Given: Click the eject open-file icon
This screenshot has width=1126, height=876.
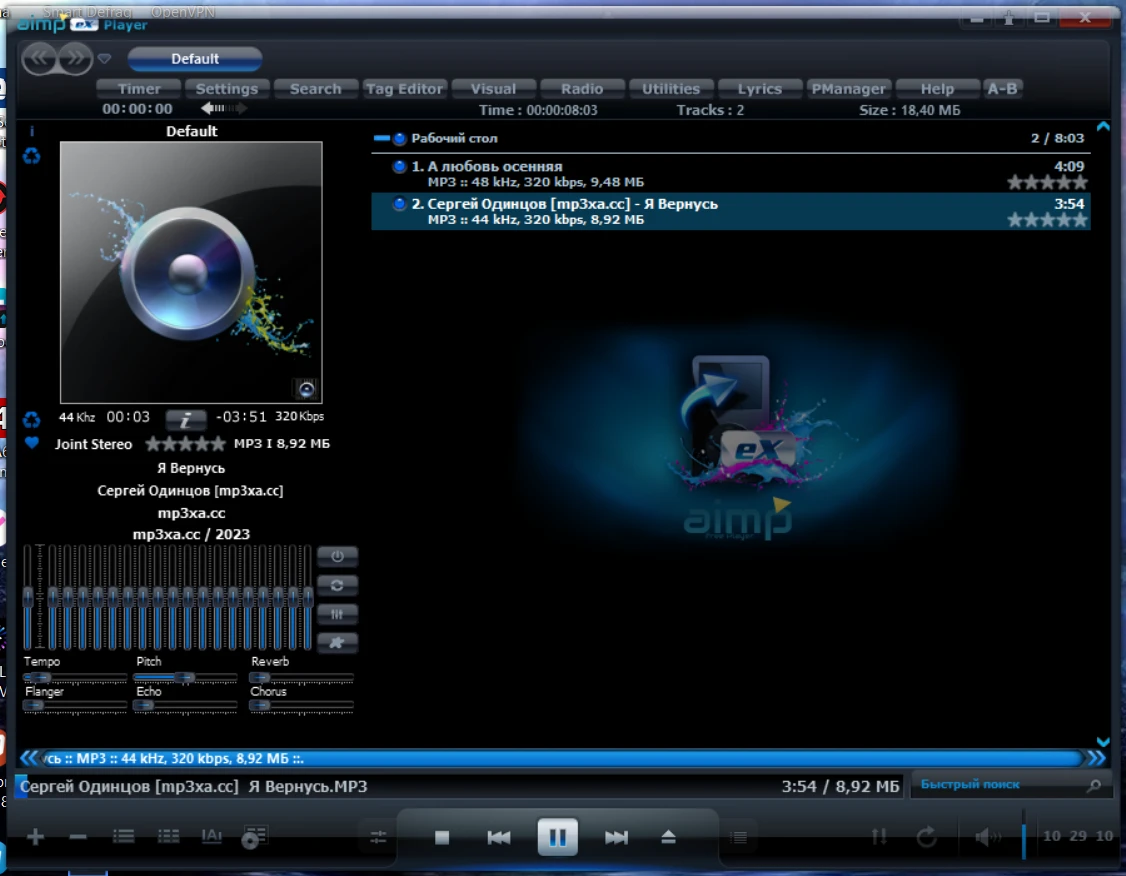Looking at the screenshot, I should click(669, 838).
